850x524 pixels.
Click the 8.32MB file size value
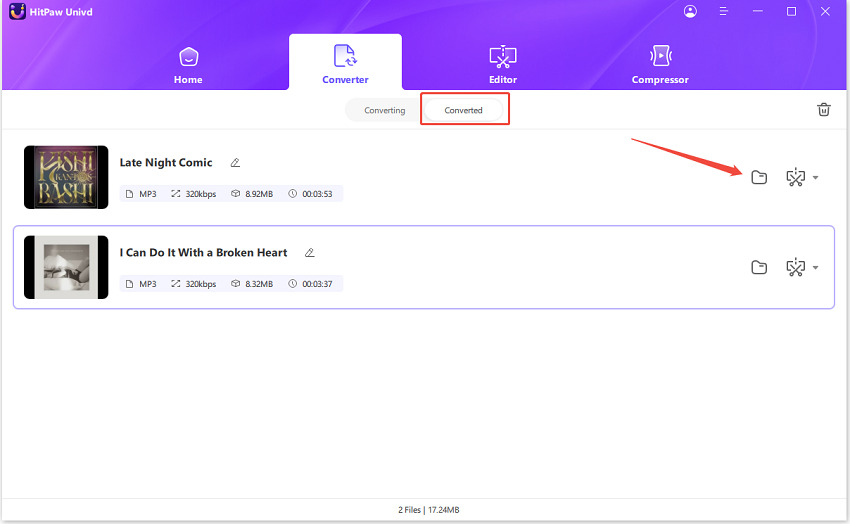point(259,284)
